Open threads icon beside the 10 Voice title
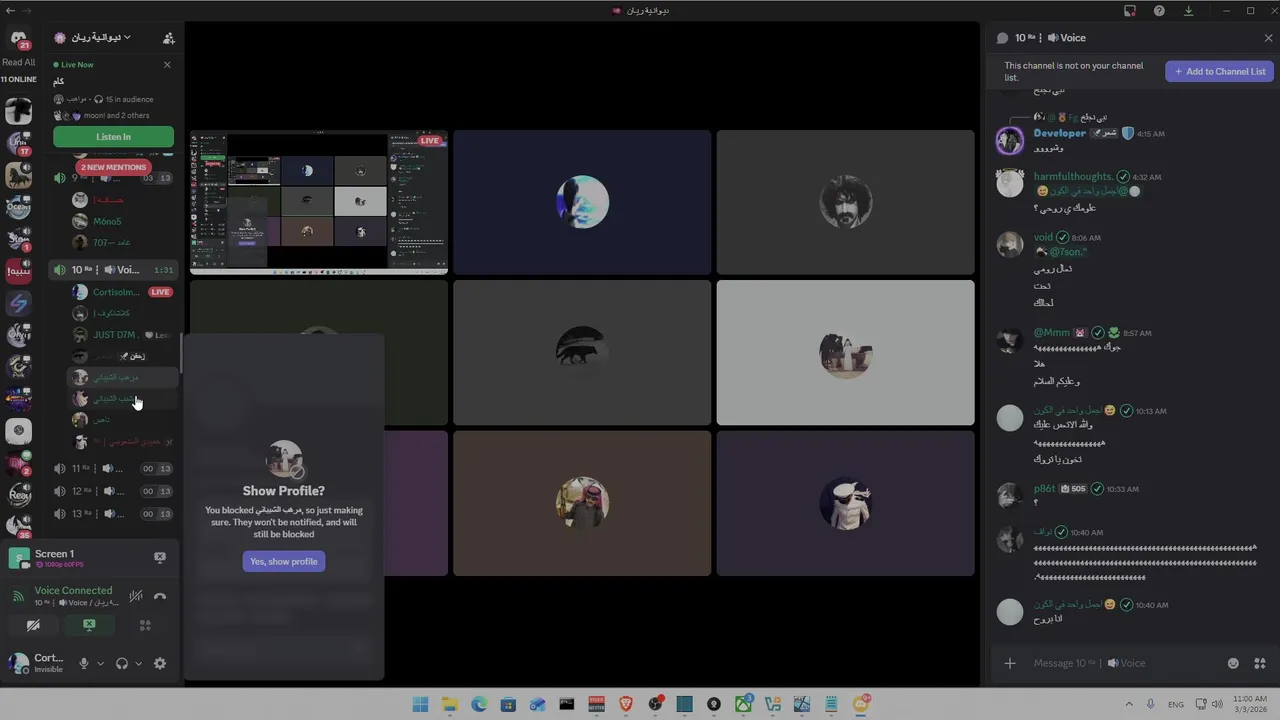Image resolution: width=1280 pixels, height=720 pixels. coord(1002,38)
